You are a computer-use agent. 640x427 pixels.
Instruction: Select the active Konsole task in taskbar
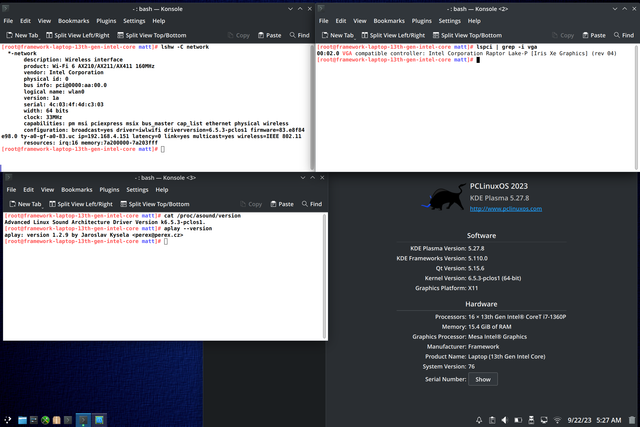click(x=83, y=420)
